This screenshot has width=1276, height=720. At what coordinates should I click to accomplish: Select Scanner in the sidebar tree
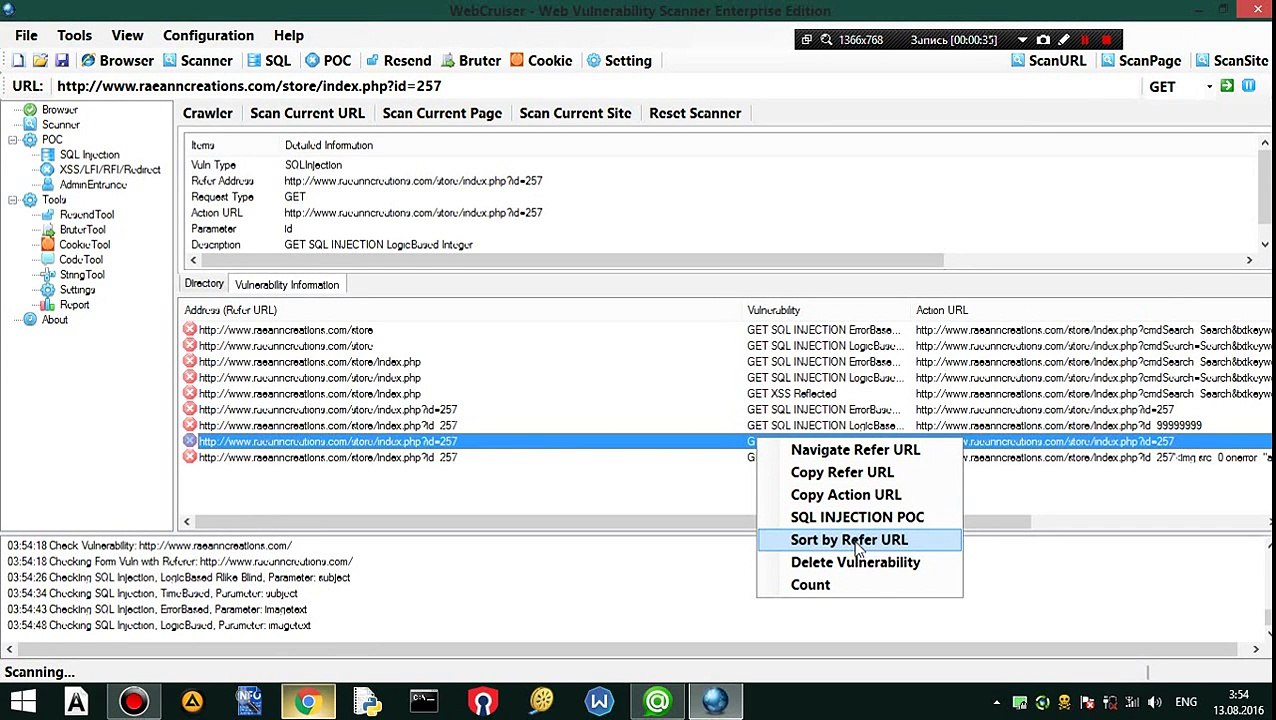click(60, 125)
